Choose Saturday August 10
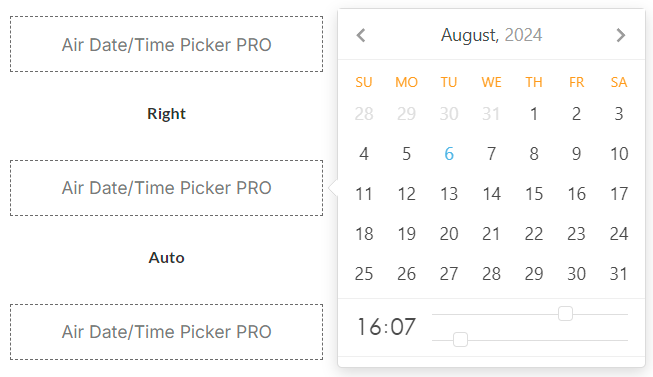This screenshot has height=377, width=653. pos(619,154)
